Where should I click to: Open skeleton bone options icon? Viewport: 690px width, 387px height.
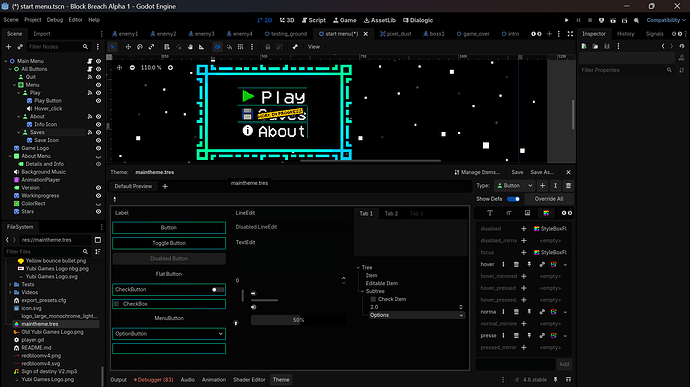click(x=295, y=47)
